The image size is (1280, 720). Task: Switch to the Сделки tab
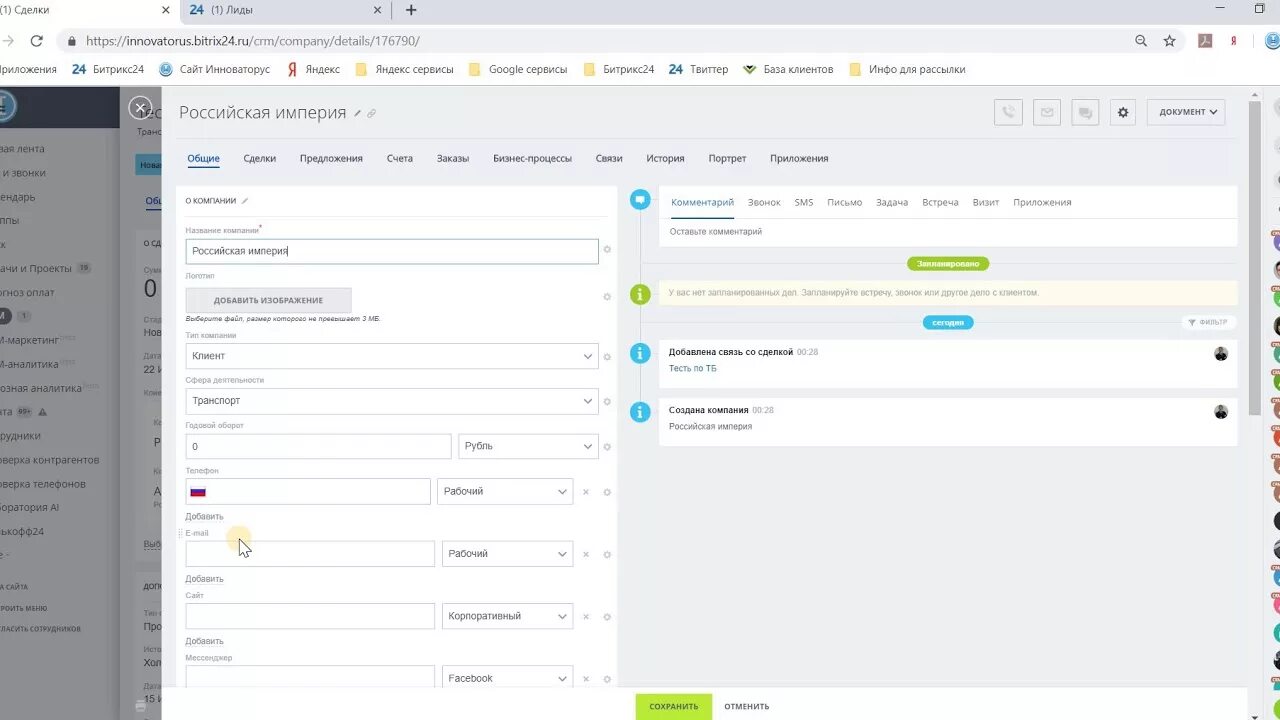(x=260, y=158)
